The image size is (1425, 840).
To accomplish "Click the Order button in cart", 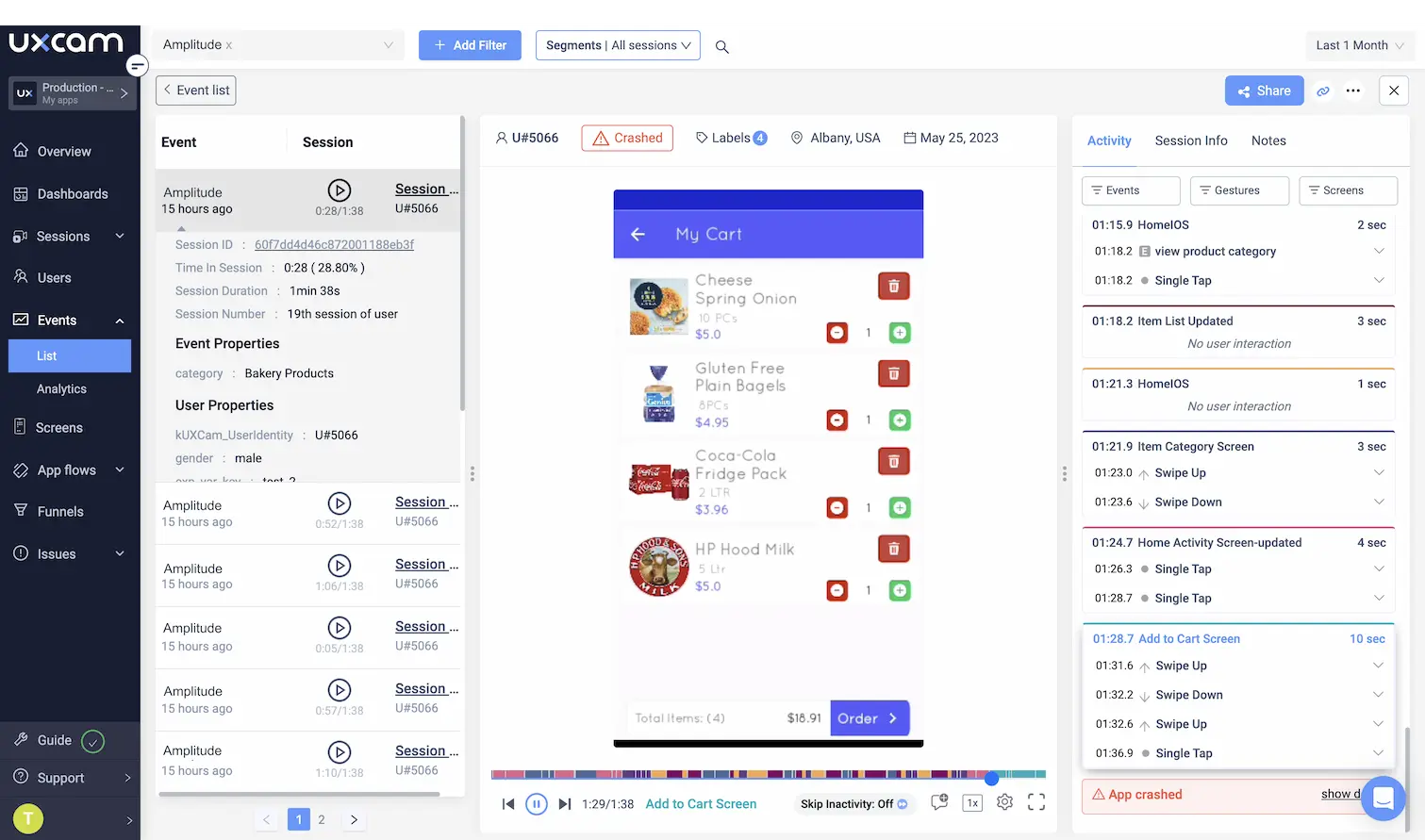I will click(870, 718).
